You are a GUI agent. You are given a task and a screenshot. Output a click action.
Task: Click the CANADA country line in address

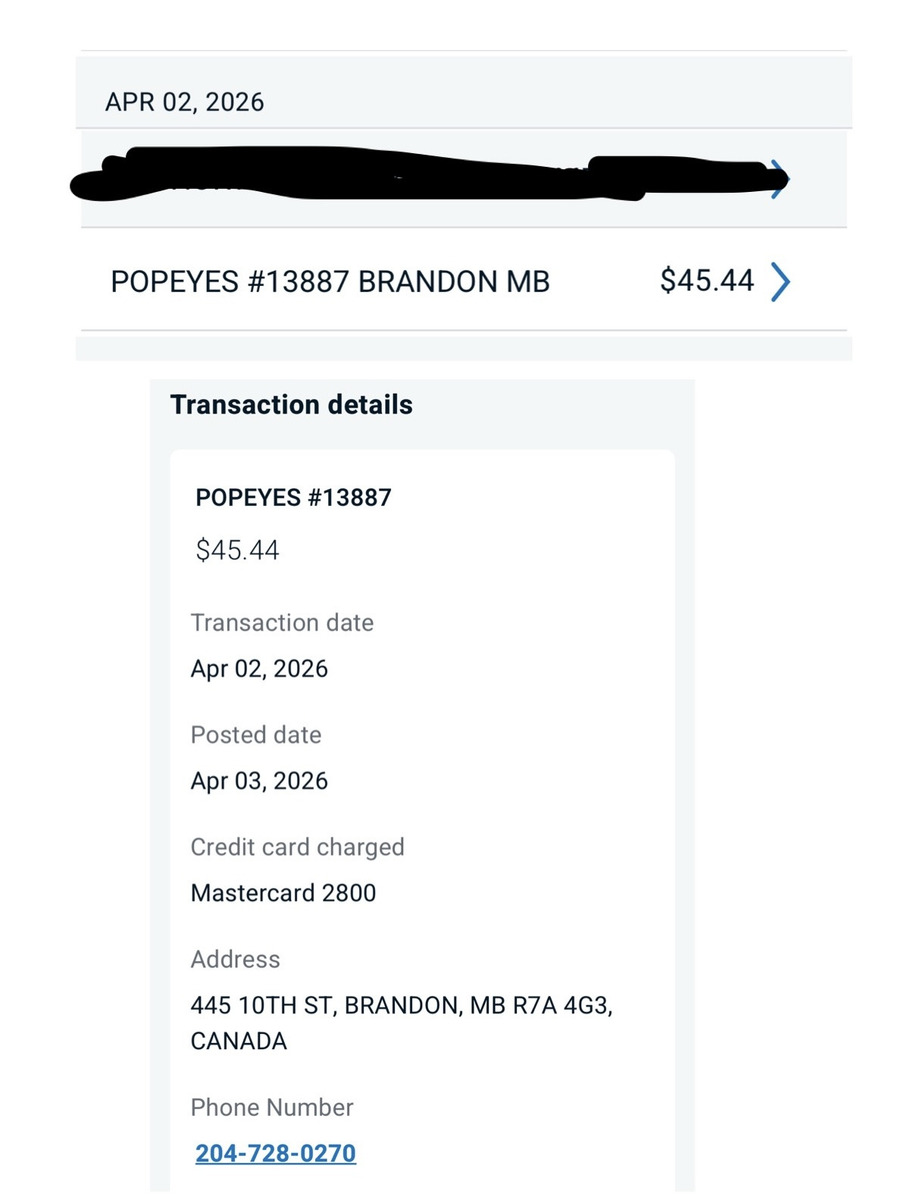pos(238,1041)
